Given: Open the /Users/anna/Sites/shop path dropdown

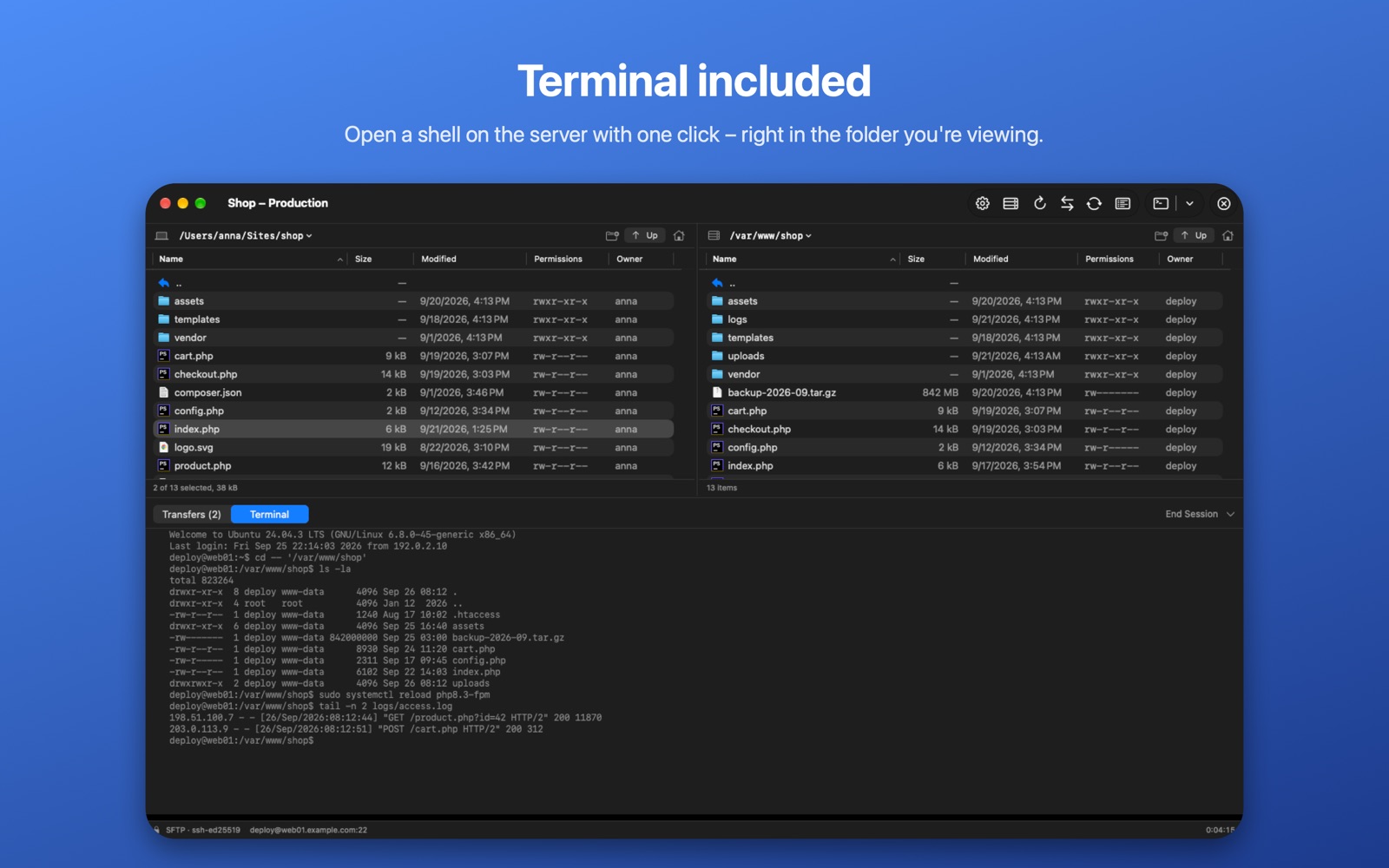Looking at the screenshot, I should point(246,235).
